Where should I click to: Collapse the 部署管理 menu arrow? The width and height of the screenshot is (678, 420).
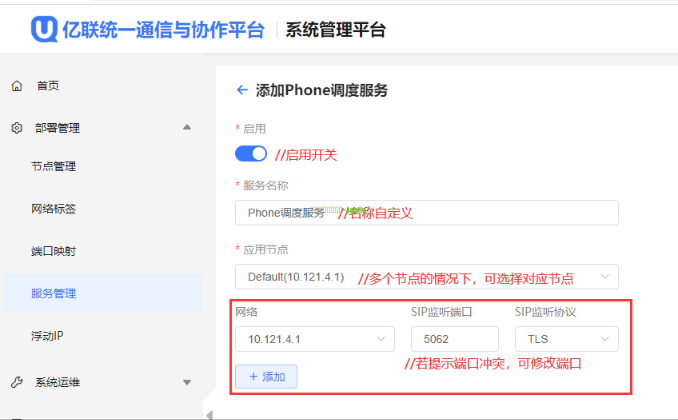[x=187, y=128]
